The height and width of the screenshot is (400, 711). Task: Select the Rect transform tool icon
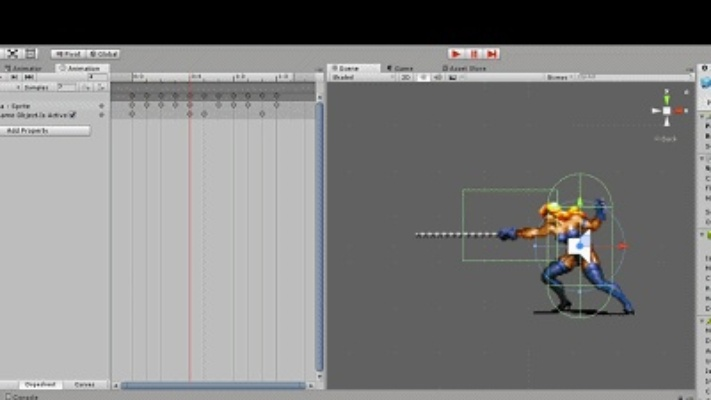click(x=30, y=54)
